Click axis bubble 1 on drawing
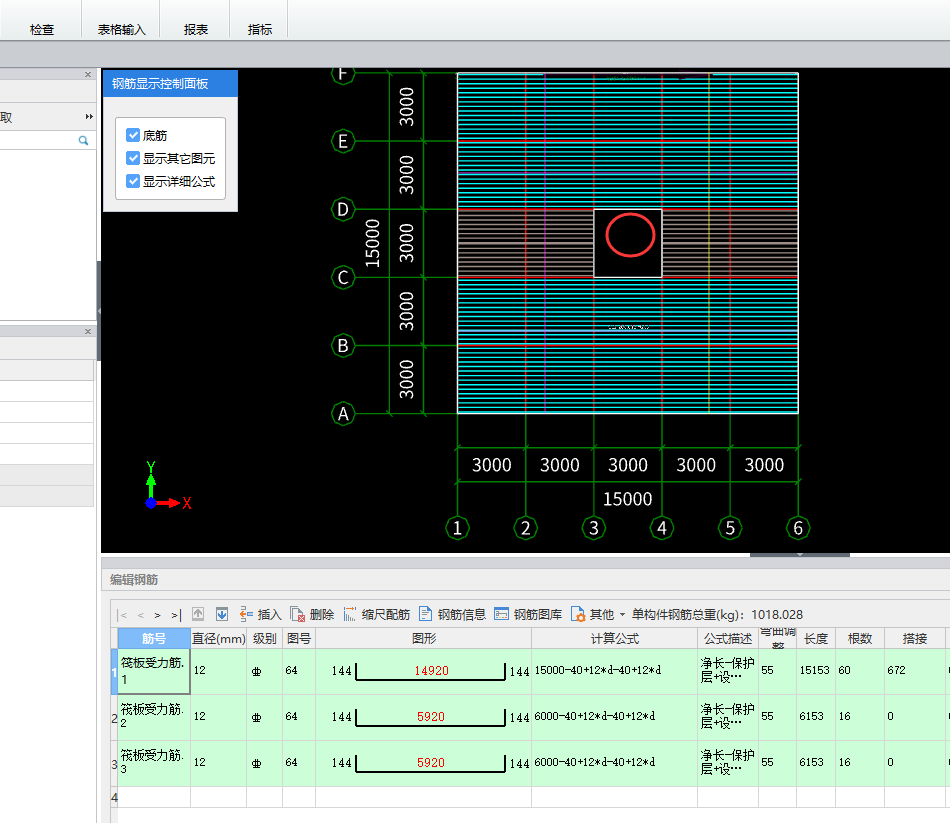The height and width of the screenshot is (823, 950). 457,528
